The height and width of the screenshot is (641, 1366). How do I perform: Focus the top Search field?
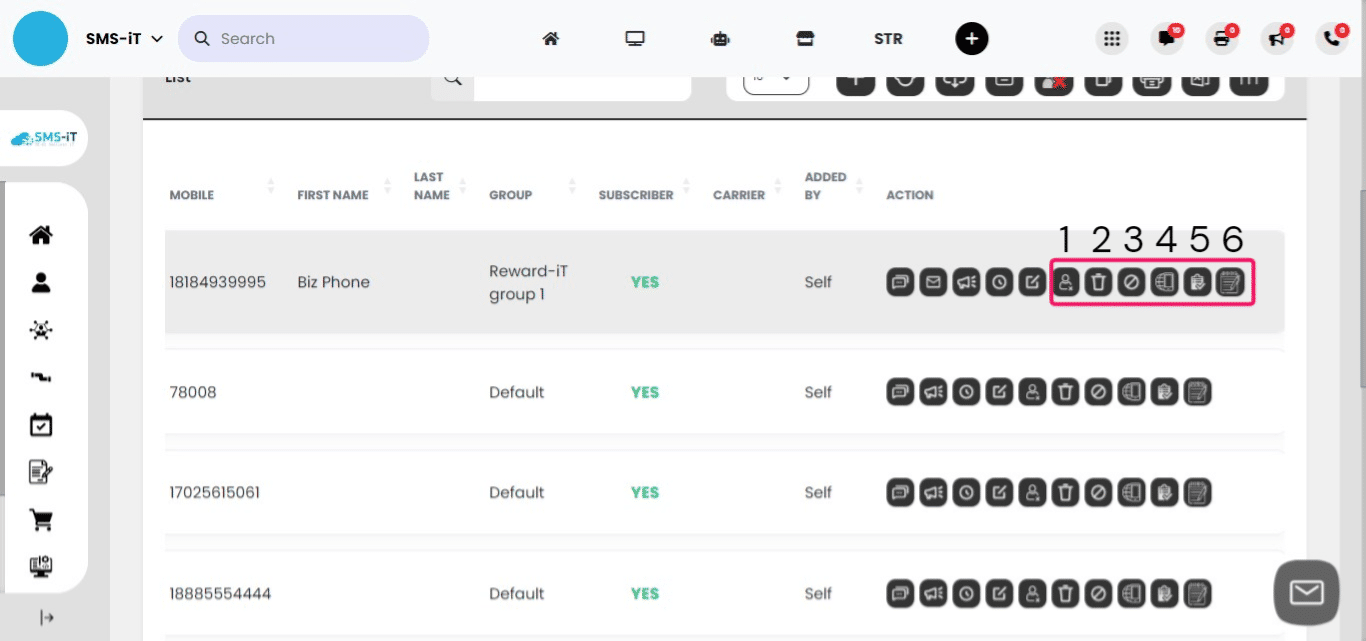pos(304,39)
